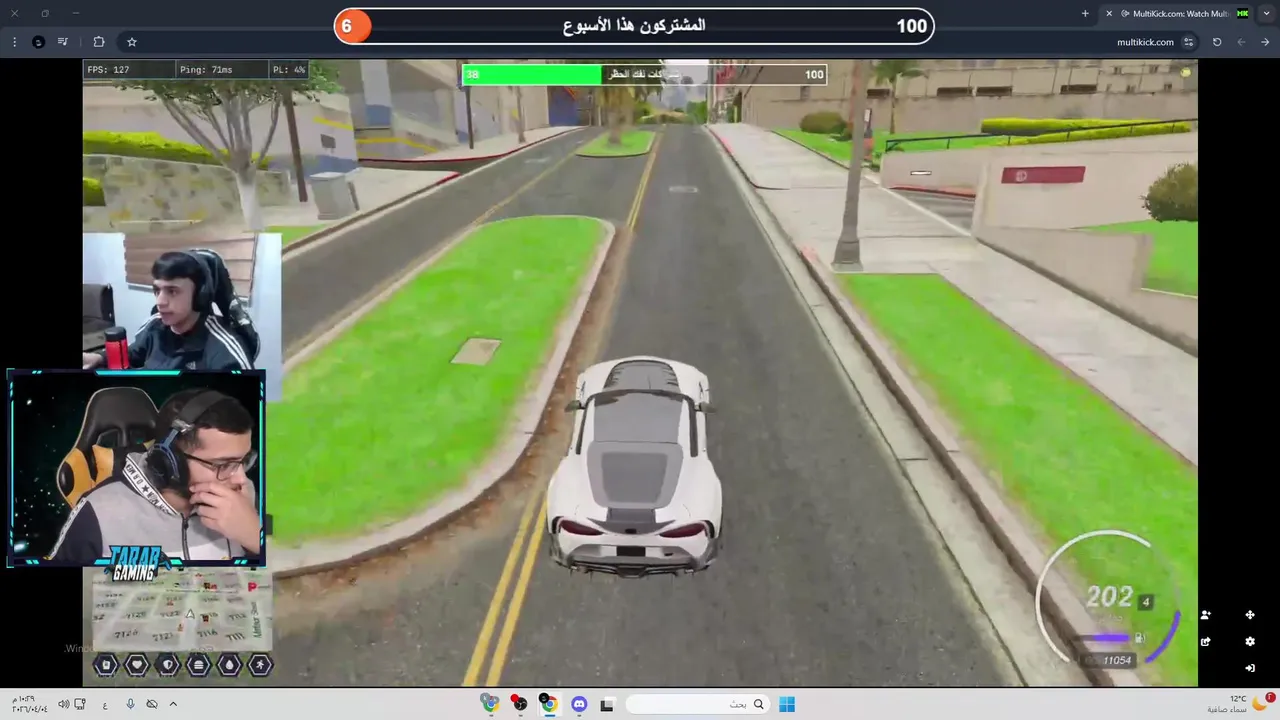Bookmark this page with the star icon
This screenshot has height=720, width=1280.
[x=131, y=42]
